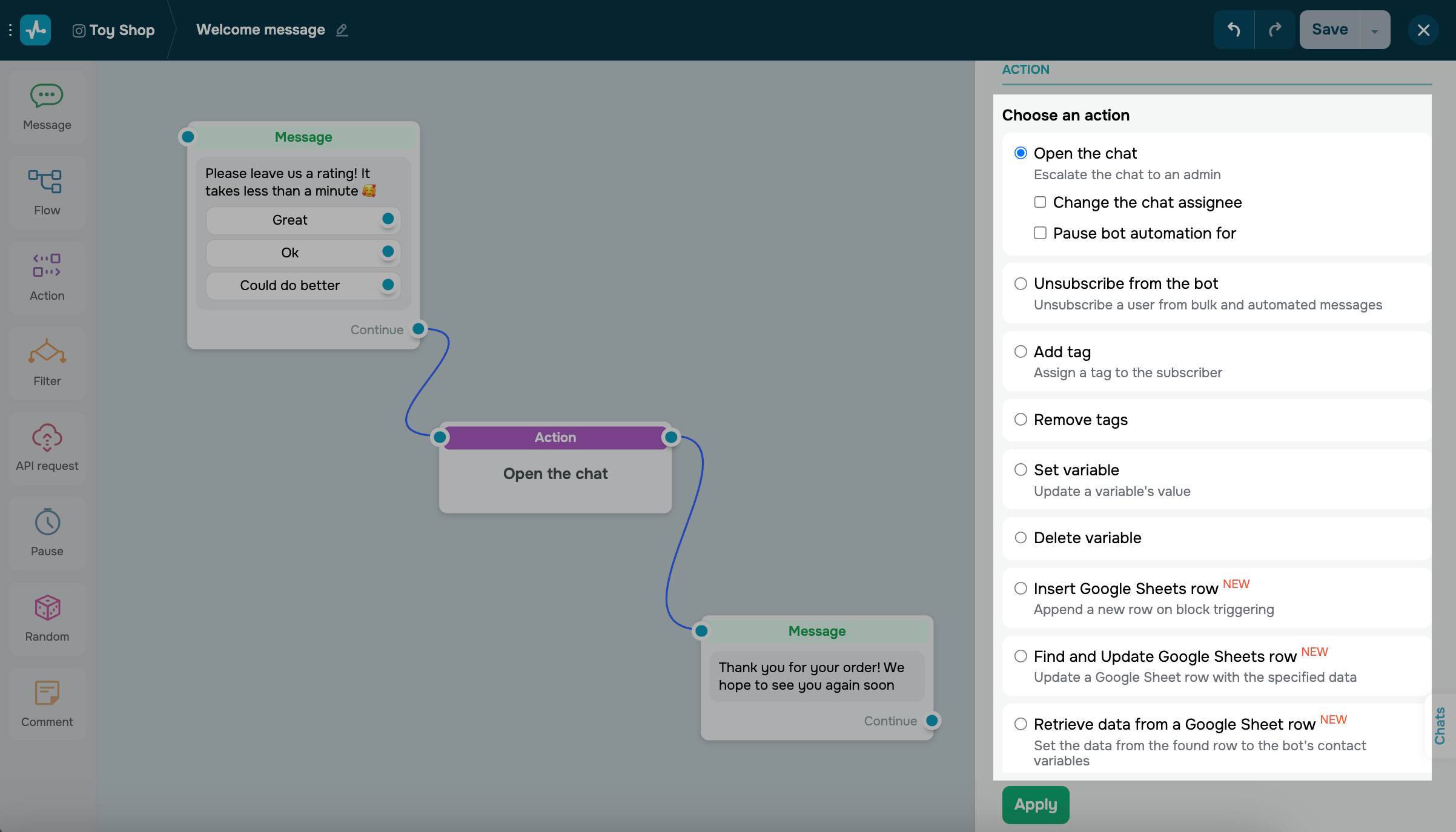Expand the Save dropdown arrow

(x=1375, y=31)
